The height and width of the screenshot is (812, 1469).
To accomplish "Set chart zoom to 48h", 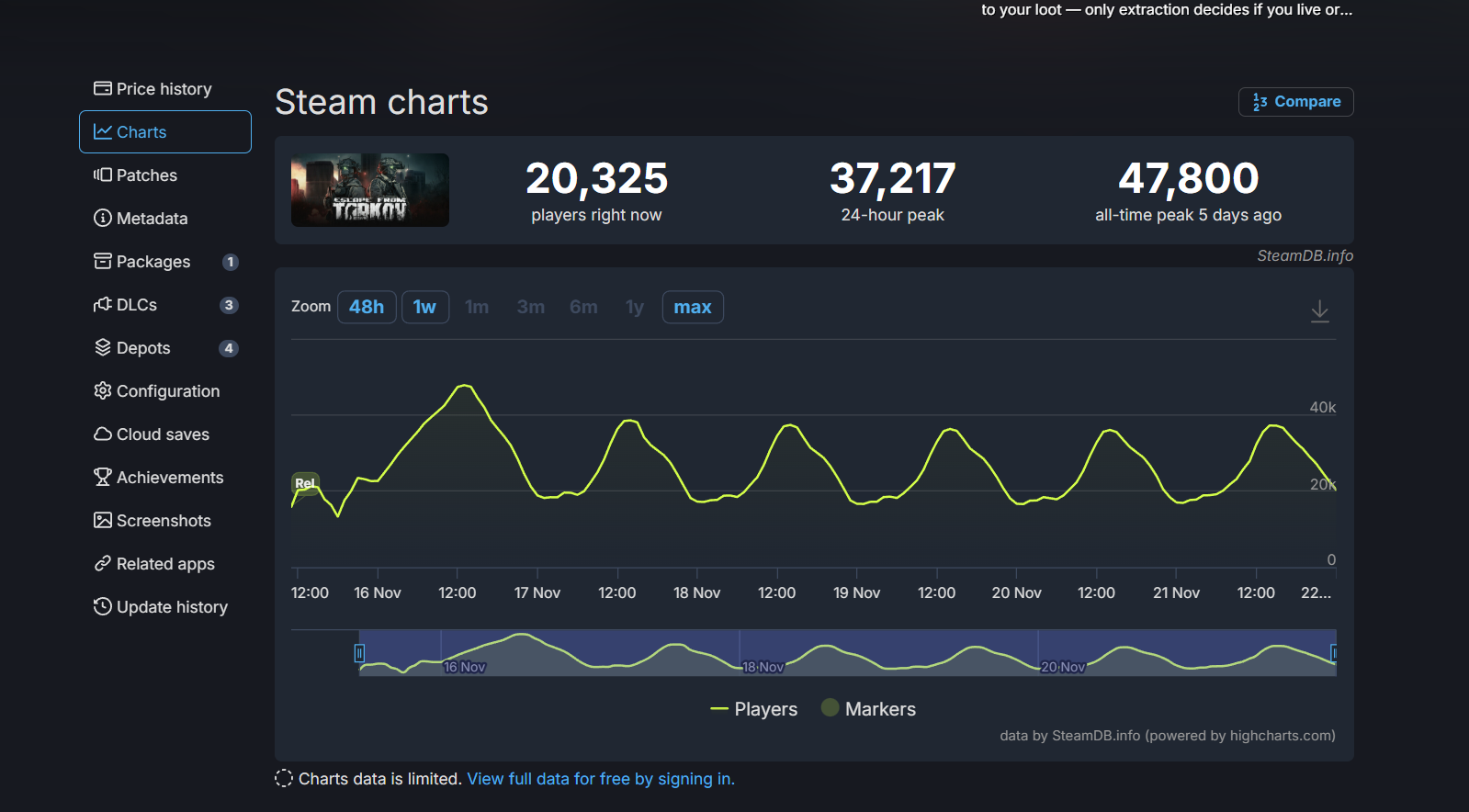I will [x=367, y=307].
